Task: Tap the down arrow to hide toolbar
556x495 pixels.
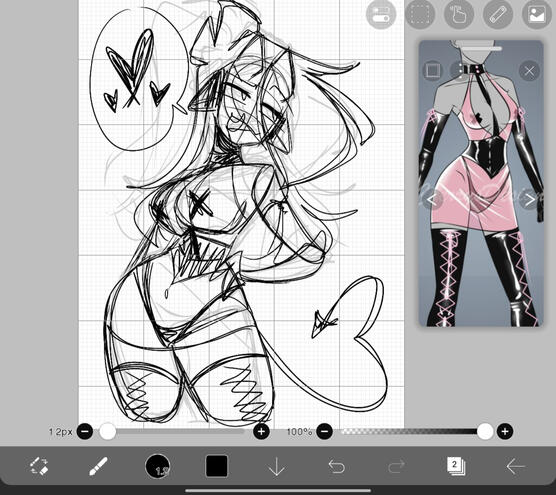Action: (276, 466)
